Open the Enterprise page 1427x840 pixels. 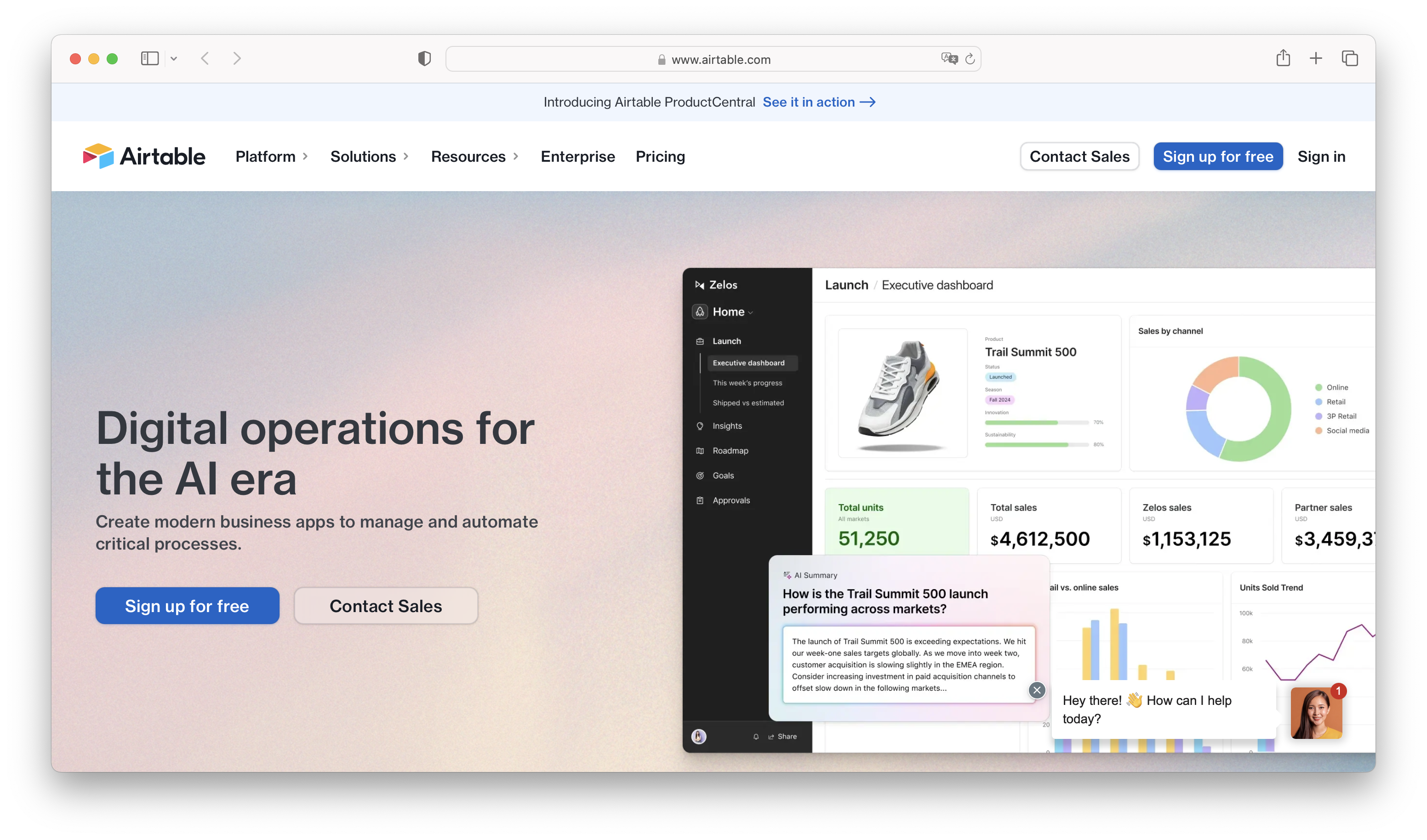click(x=577, y=156)
